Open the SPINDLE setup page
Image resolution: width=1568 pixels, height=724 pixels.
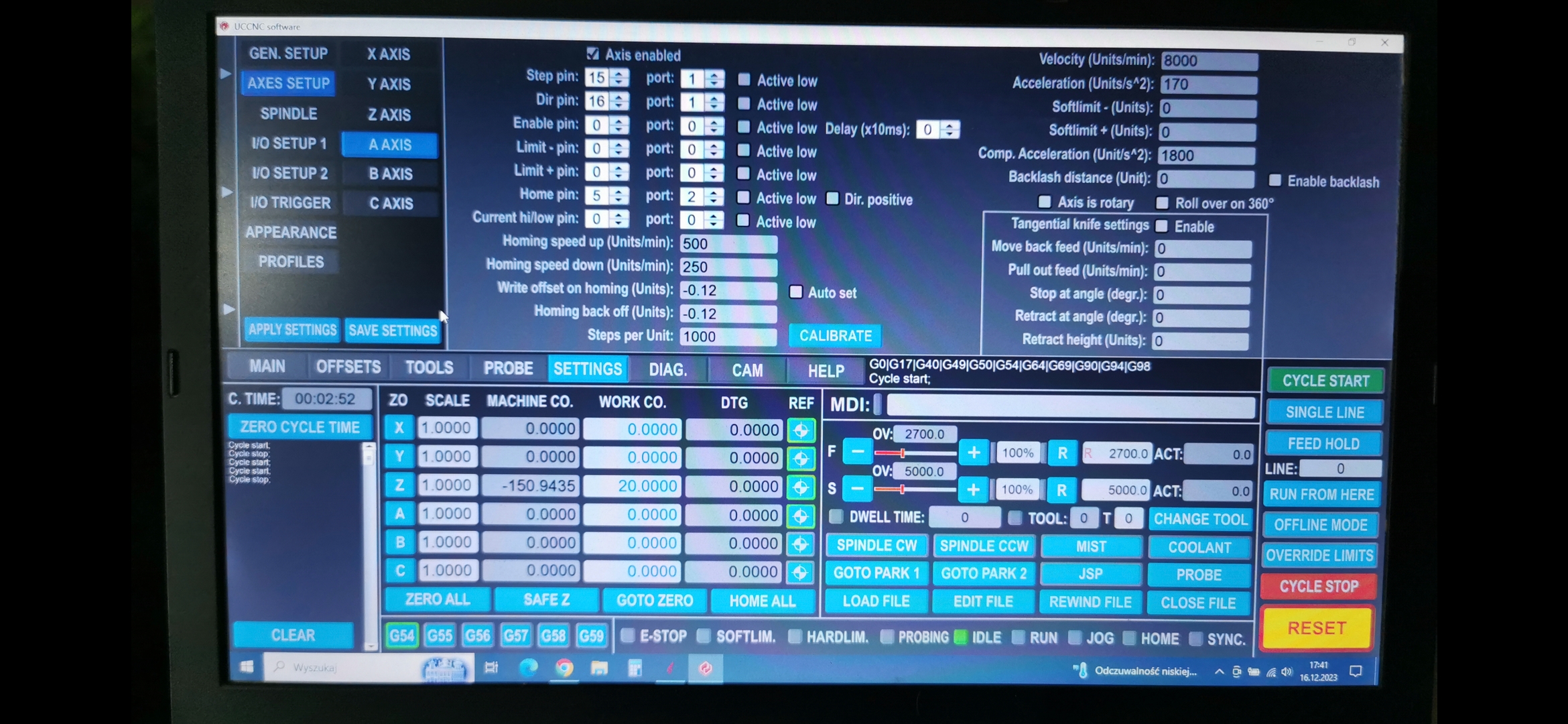click(289, 113)
